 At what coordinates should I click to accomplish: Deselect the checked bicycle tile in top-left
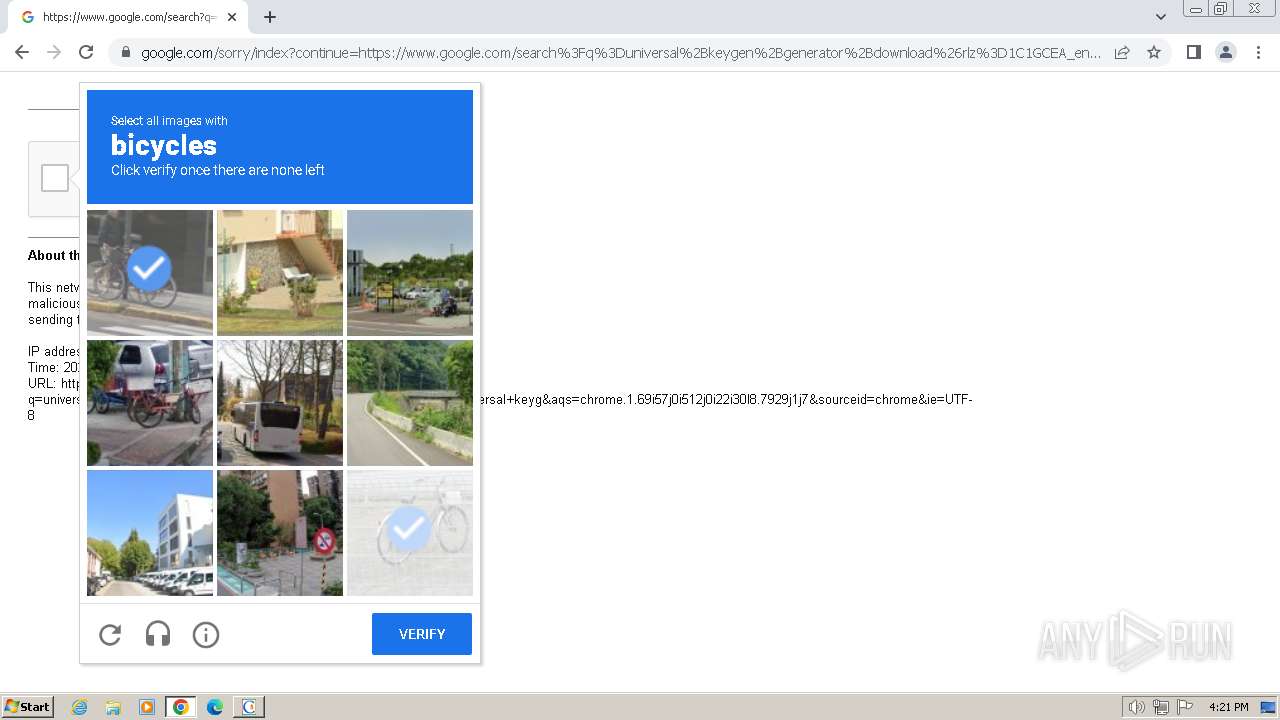point(150,272)
